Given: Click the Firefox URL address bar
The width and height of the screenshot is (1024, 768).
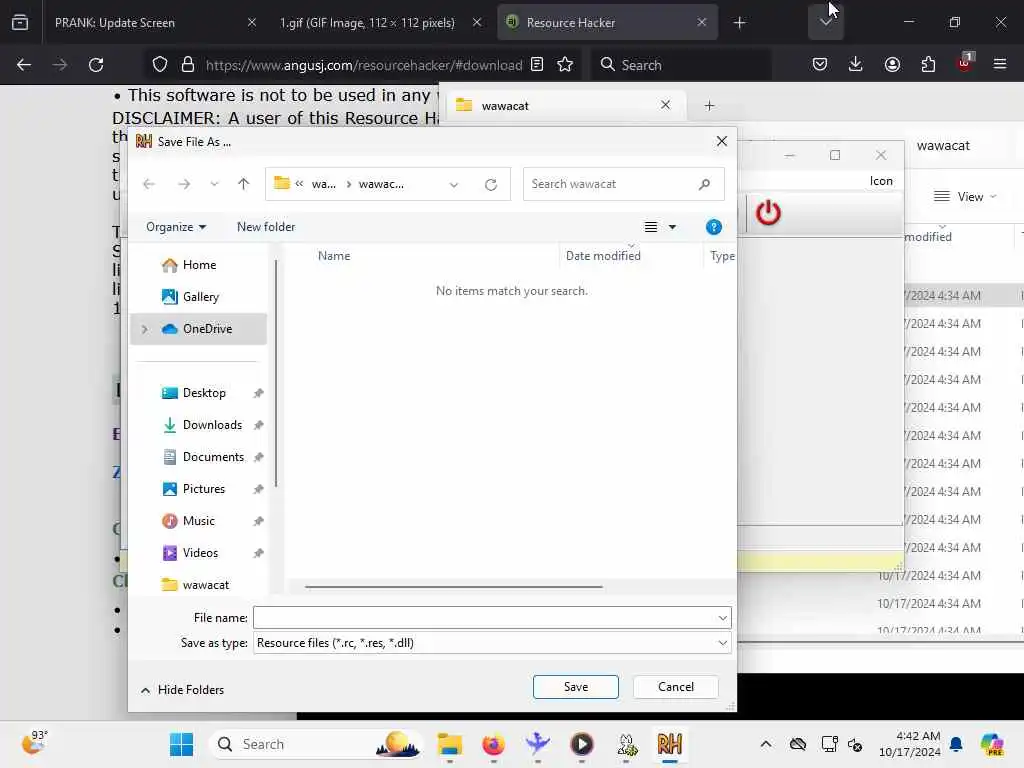Looking at the screenshot, I should (363, 65).
